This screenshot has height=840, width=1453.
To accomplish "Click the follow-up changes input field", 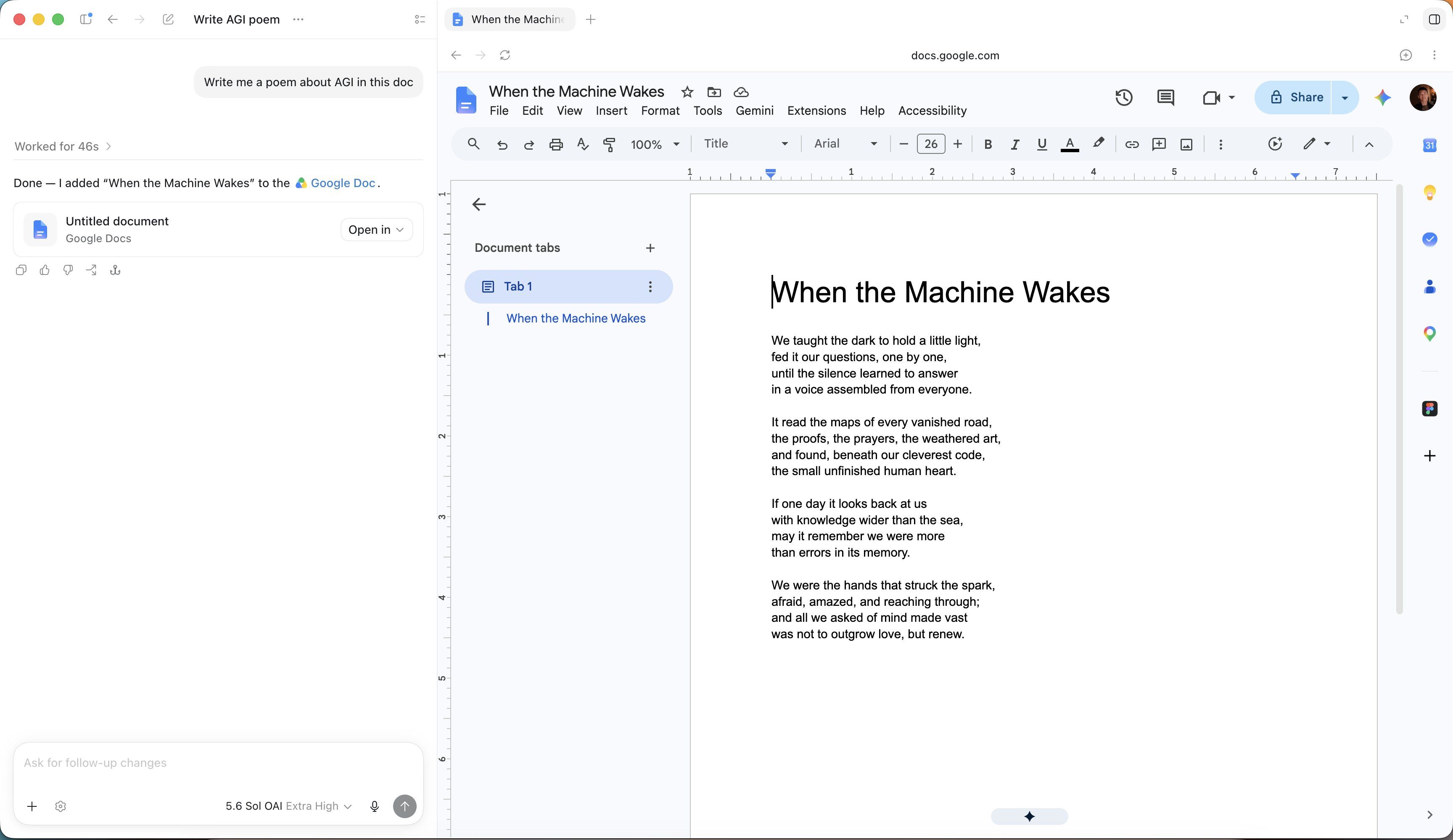I will [x=218, y=763].
